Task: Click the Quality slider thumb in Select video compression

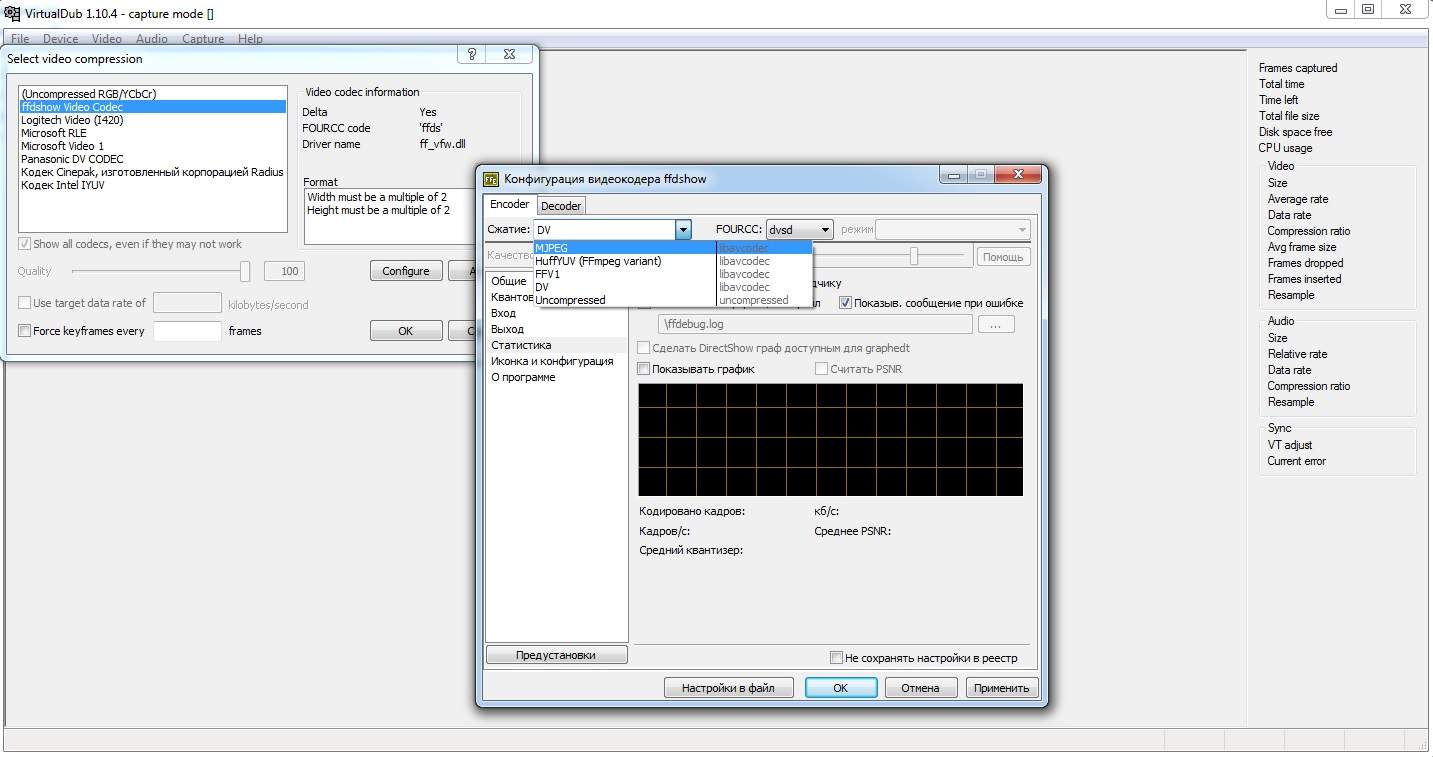Action: click(245, 271)
